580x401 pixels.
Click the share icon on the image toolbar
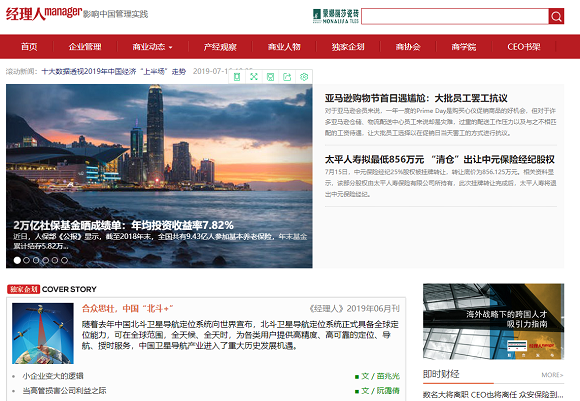coord(287,77)
